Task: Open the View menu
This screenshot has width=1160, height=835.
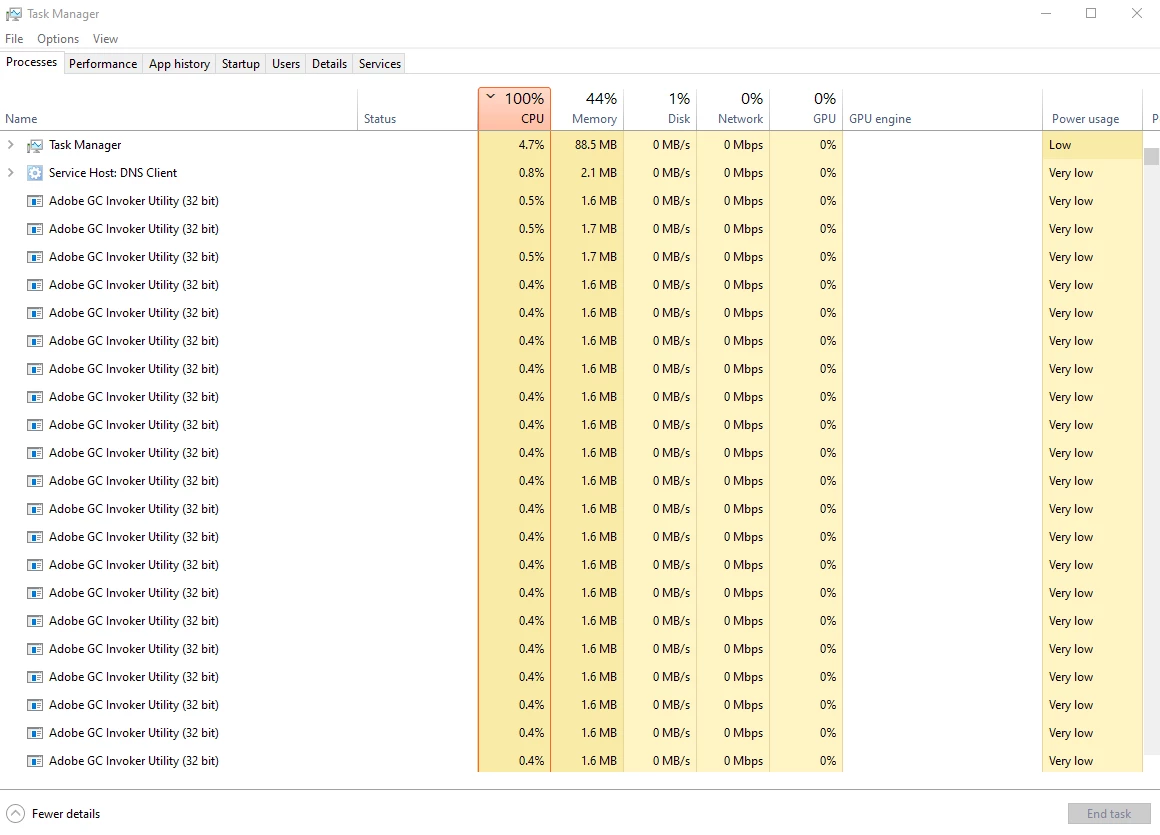Action: click(105, 38)
